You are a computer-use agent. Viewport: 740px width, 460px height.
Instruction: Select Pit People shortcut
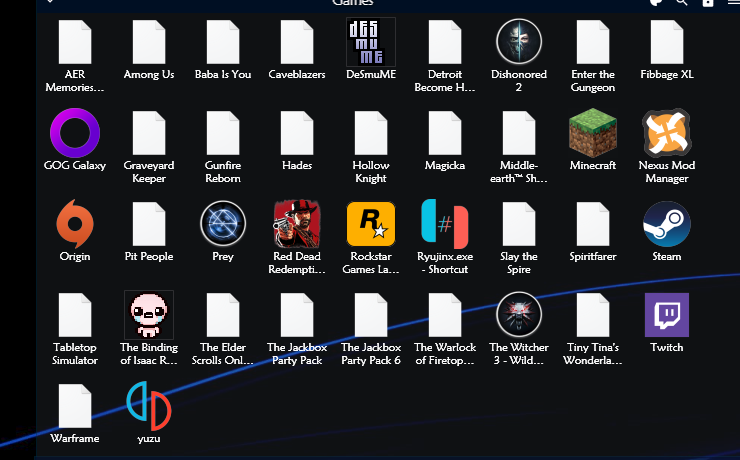[149, 224]
